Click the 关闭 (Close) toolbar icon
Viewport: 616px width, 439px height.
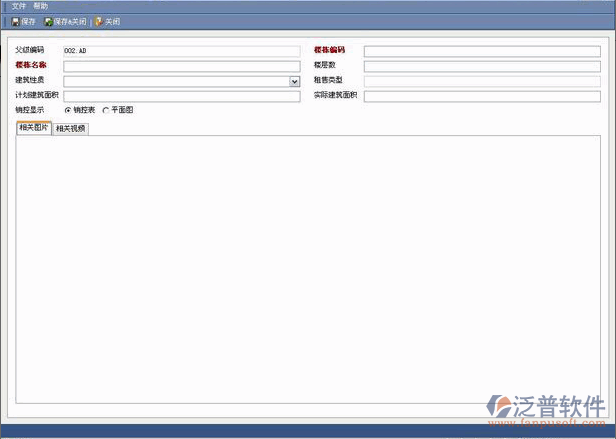click(x=99, y=22)
